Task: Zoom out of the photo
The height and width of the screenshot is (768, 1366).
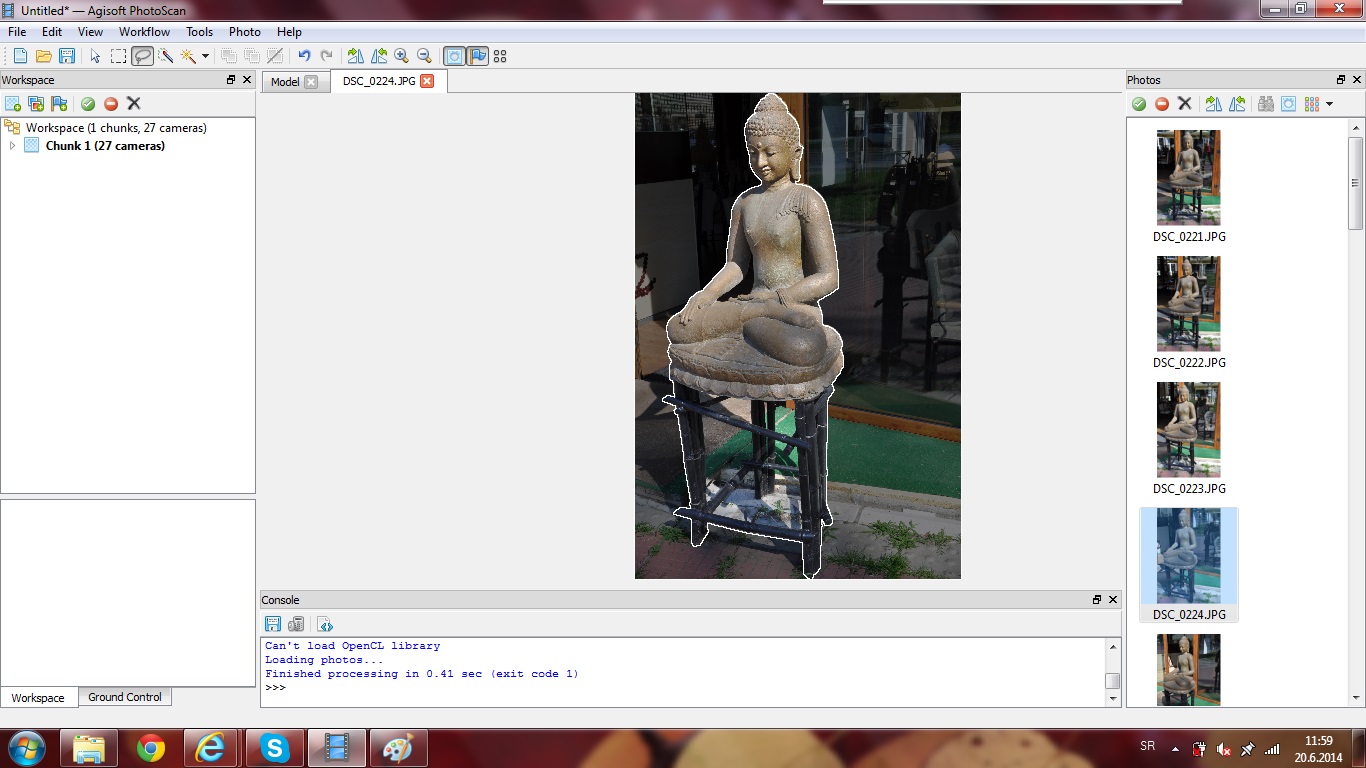Action: [425, 56]
